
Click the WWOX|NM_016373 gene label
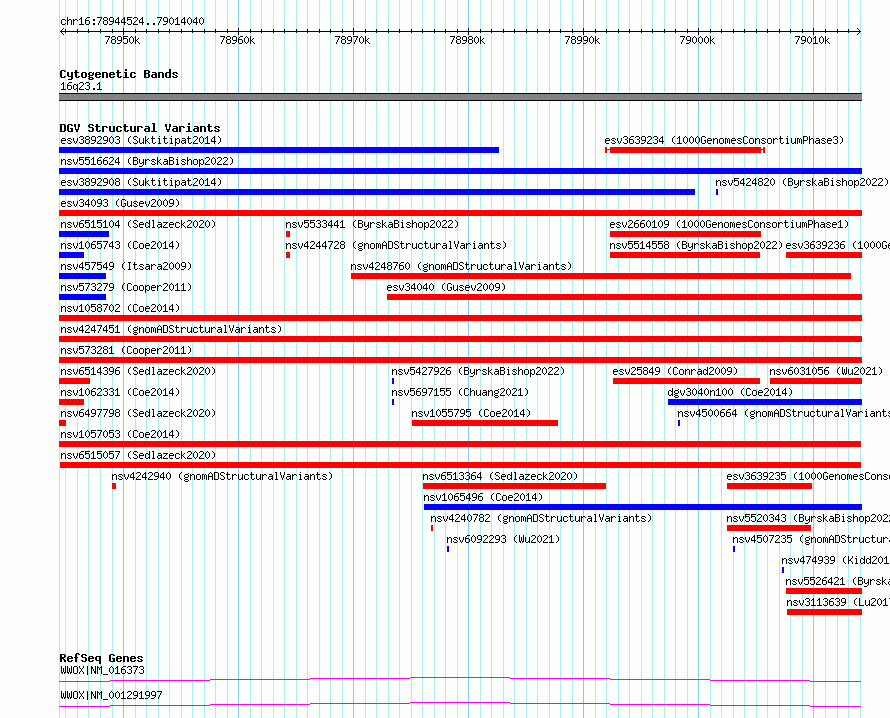[102, 670]
